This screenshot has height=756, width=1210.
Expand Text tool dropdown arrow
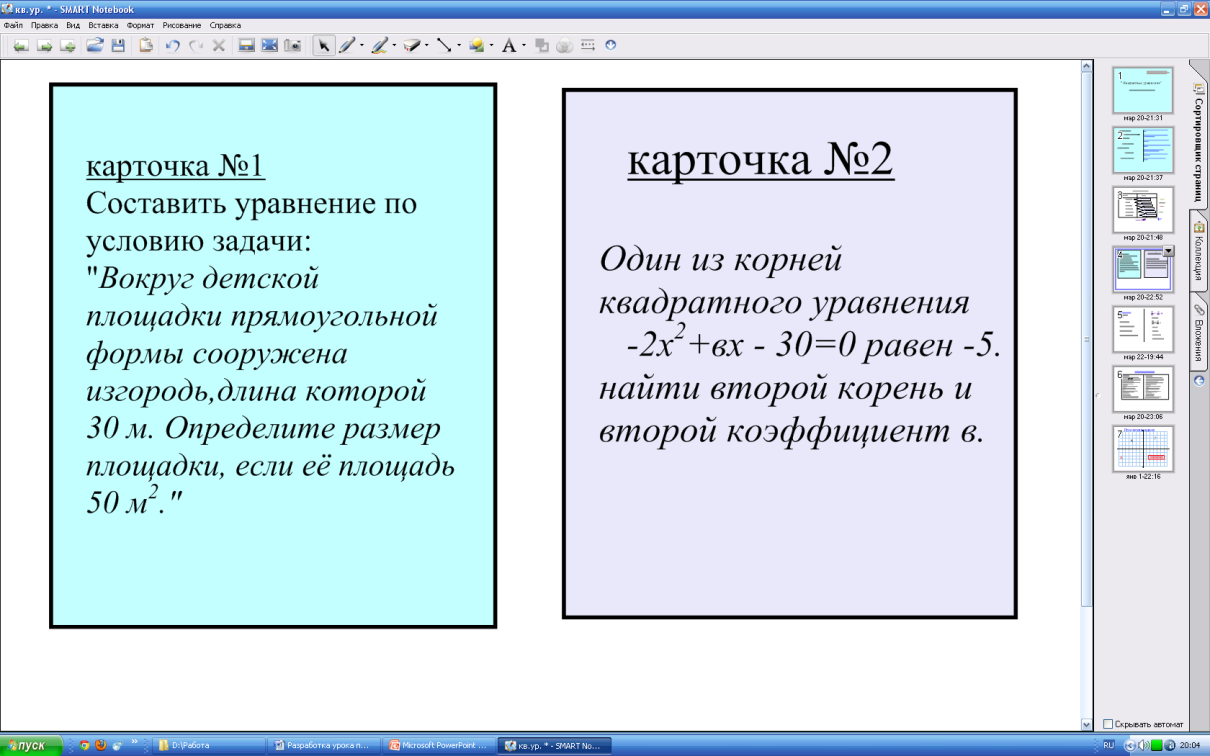(x=524, y=45)
